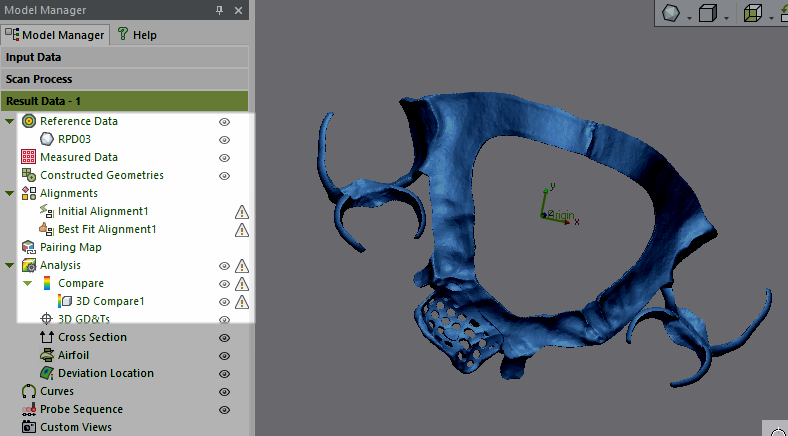788x436 pixels.
Task: Select the Pairing Map entry
Action: (x=70, y=247)
